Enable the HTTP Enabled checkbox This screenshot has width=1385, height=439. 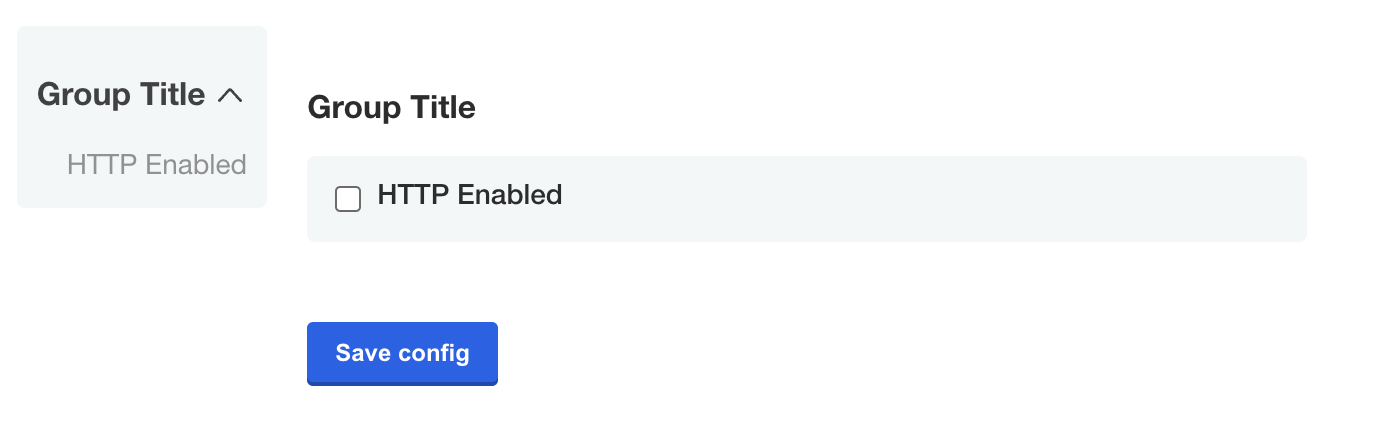[348, 199]
